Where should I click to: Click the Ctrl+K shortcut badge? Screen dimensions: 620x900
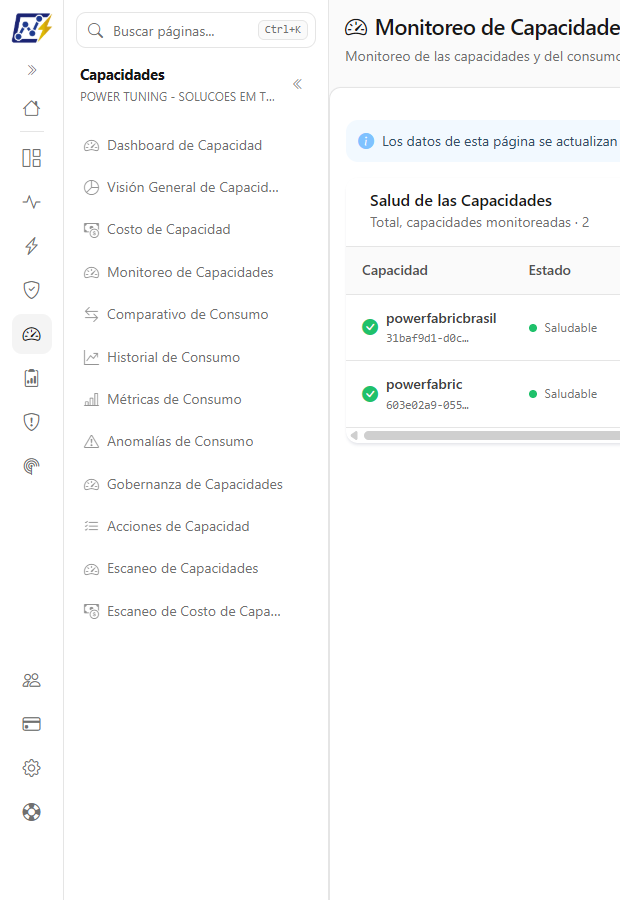pos(282,29)
